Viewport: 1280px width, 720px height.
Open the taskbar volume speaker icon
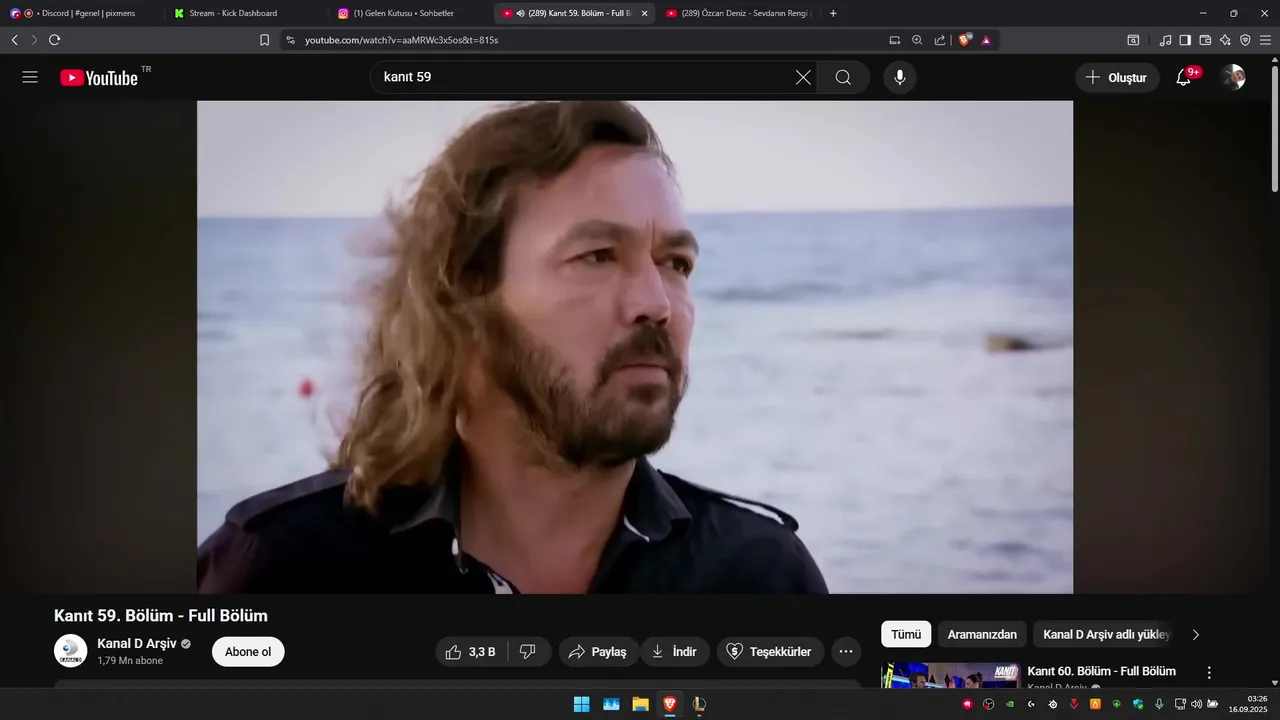[x=1196, y=704]
